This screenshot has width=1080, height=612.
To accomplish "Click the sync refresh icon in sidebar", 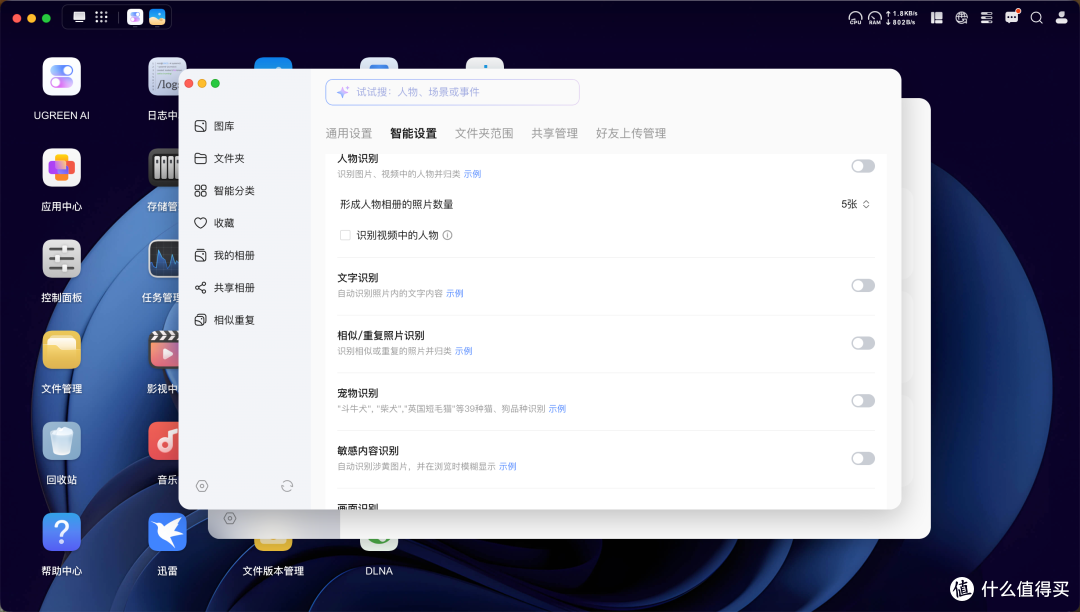I will [x=287, y=486].
